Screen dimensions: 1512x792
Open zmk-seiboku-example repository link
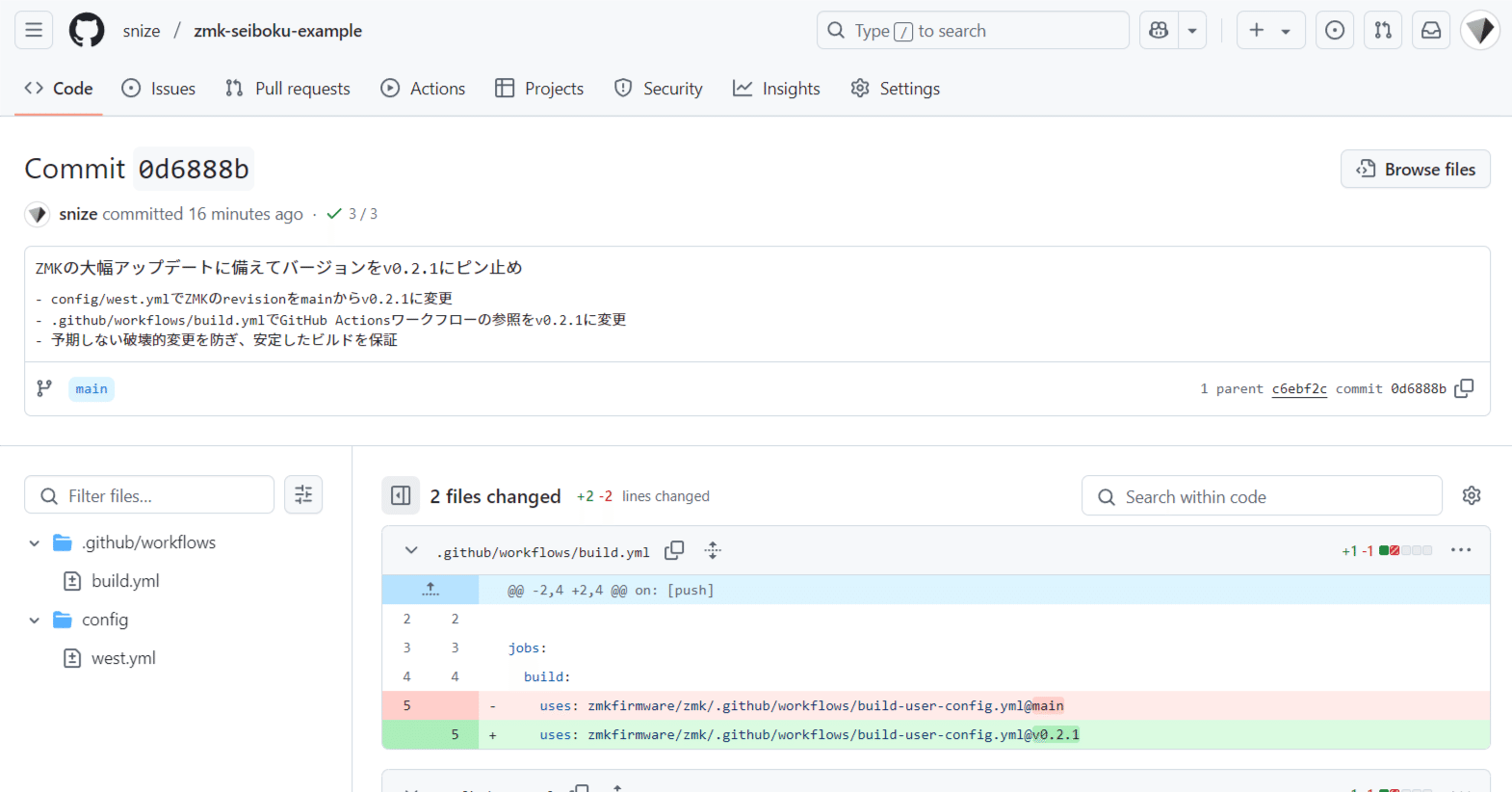[x=278, y=31]
